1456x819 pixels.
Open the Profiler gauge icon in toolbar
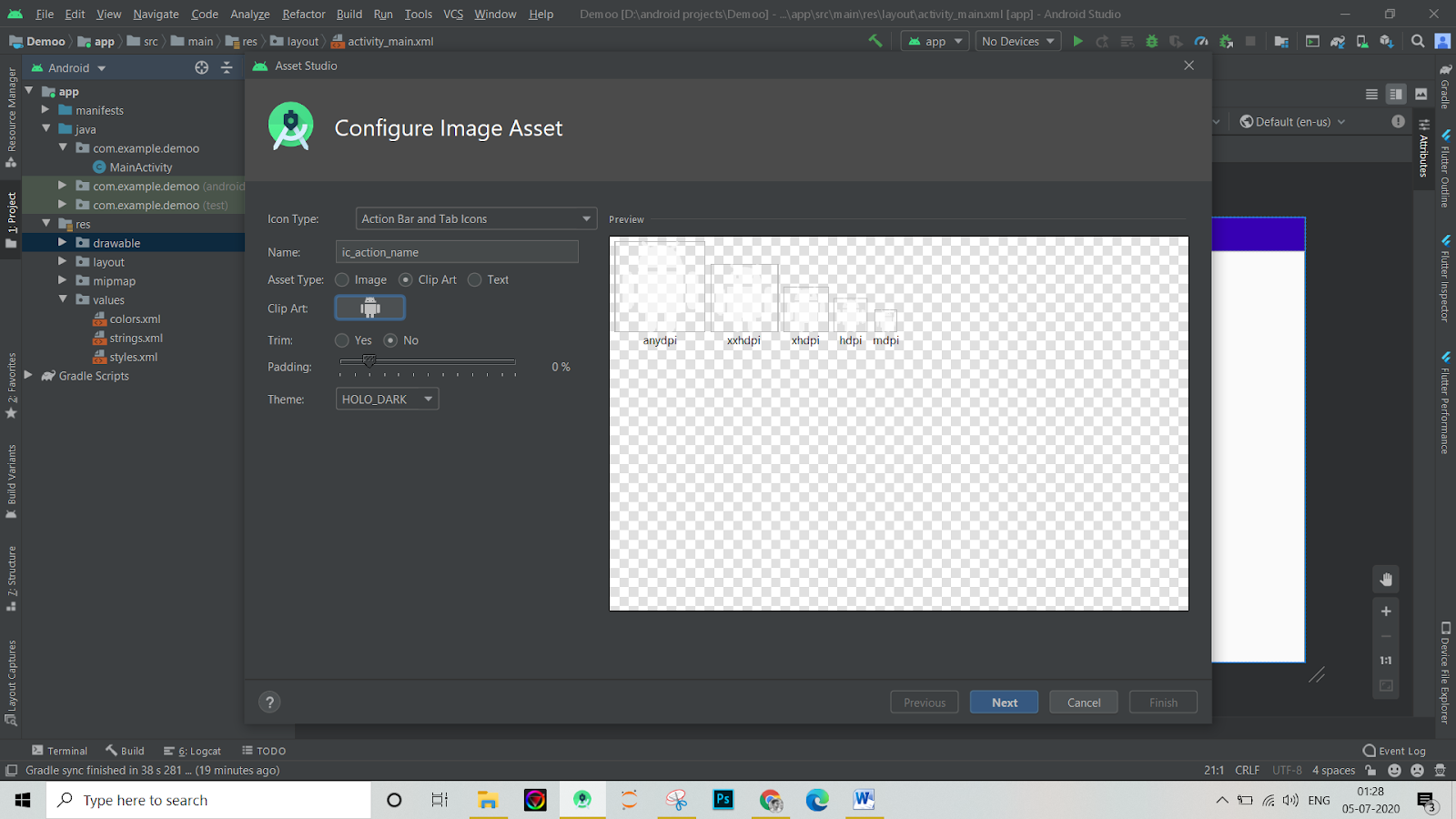tap(1201, 41)
